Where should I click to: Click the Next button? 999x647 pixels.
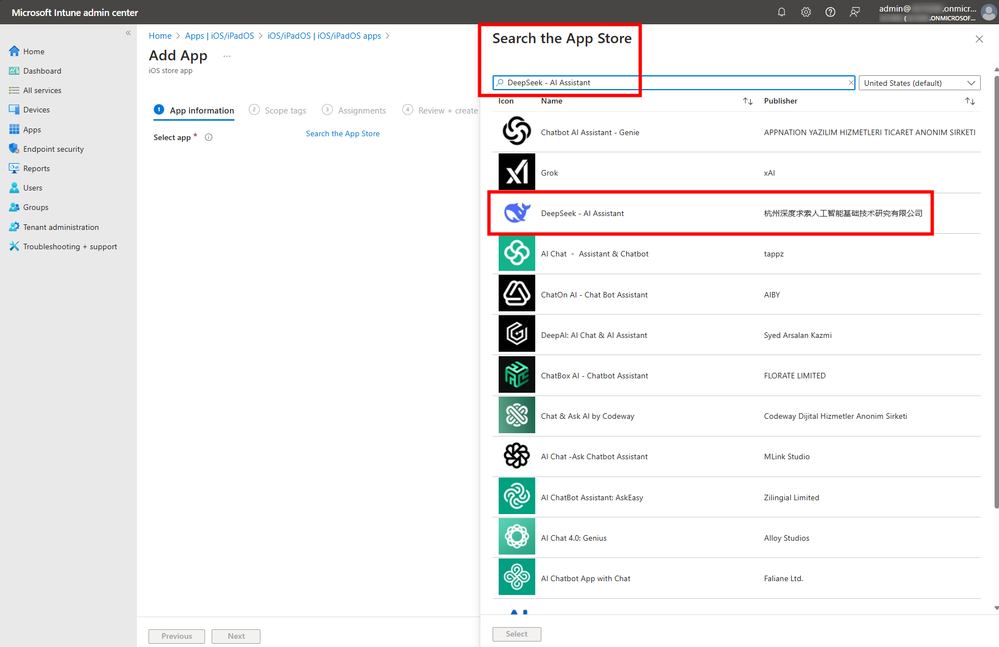(x=236, y=636)
